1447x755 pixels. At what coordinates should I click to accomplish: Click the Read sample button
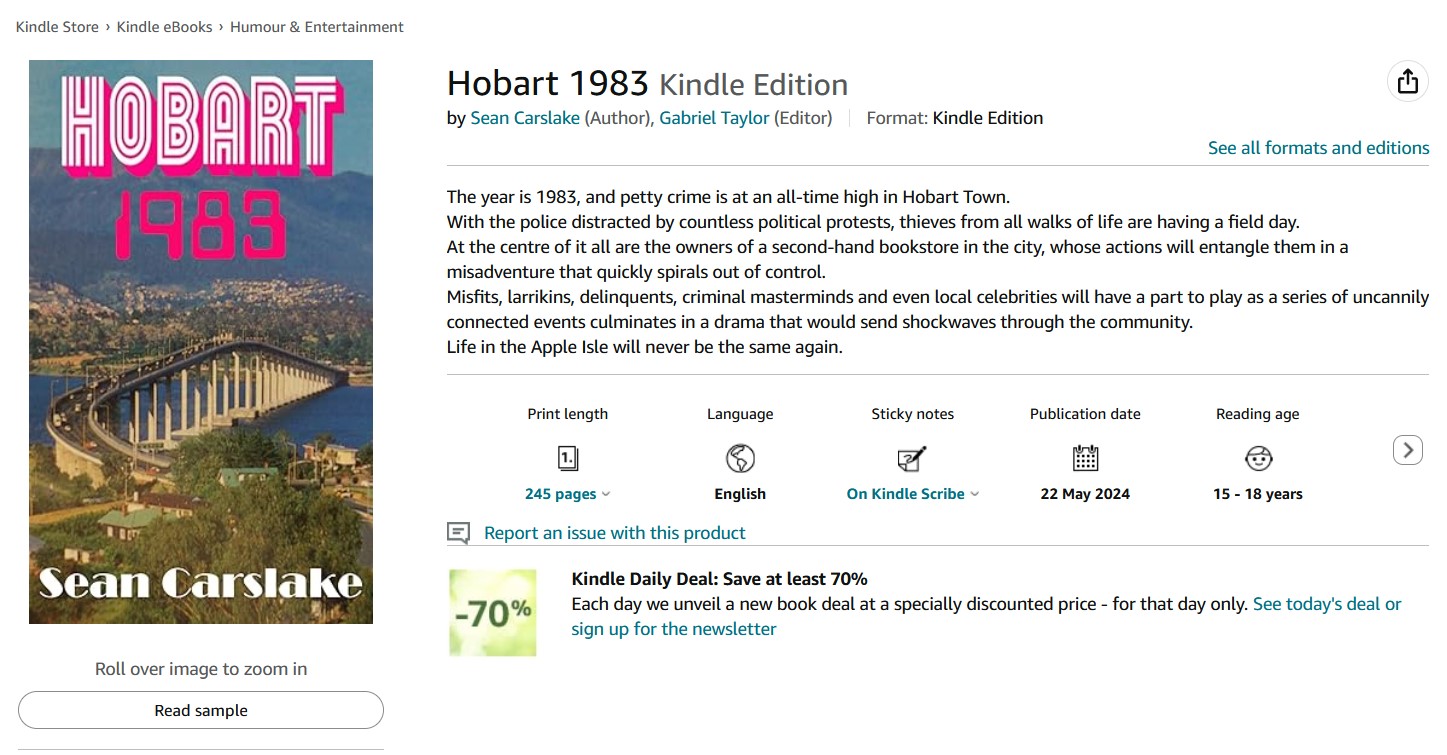pyautogui.click(x=200, y=710)
